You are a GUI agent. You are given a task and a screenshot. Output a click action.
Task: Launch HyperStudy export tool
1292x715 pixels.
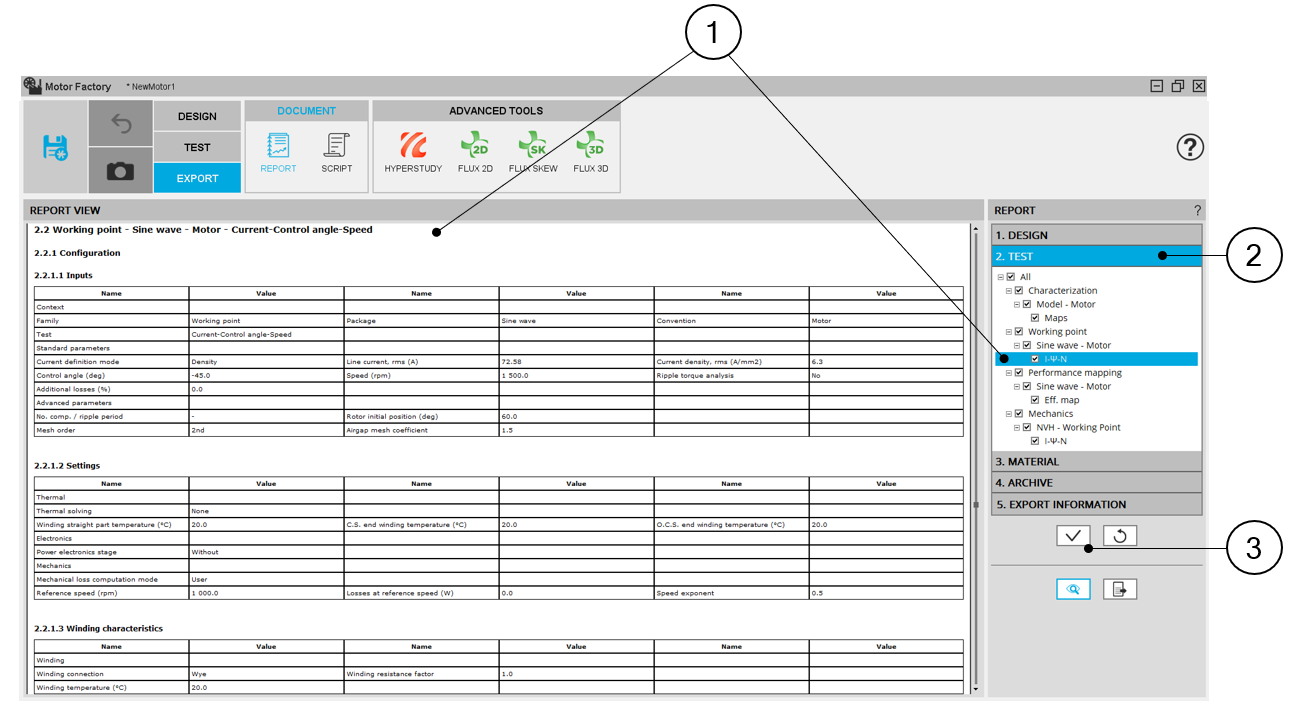coord(413,153)
